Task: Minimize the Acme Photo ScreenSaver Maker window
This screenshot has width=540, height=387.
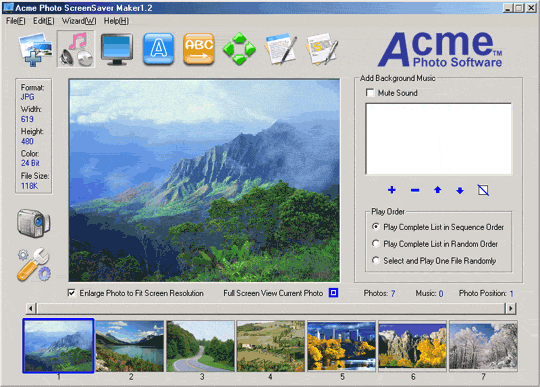Action: [507, 8]
